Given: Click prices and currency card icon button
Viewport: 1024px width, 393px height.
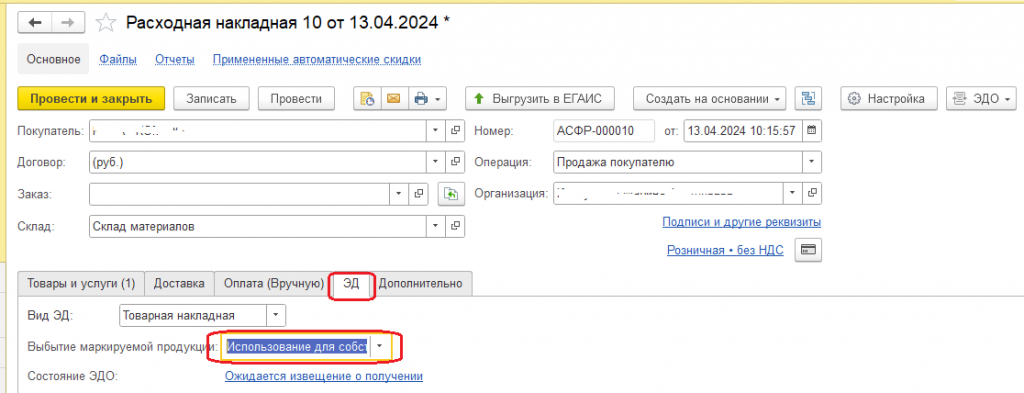Looking at the screenshot, I should pyautogui.click(x=808, y=250).
